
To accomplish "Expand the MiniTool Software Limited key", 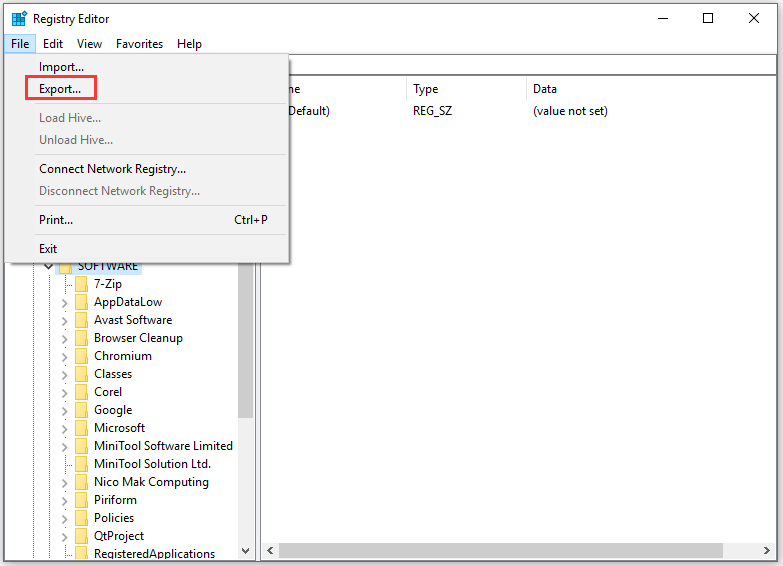I will (x=64, y=447).
